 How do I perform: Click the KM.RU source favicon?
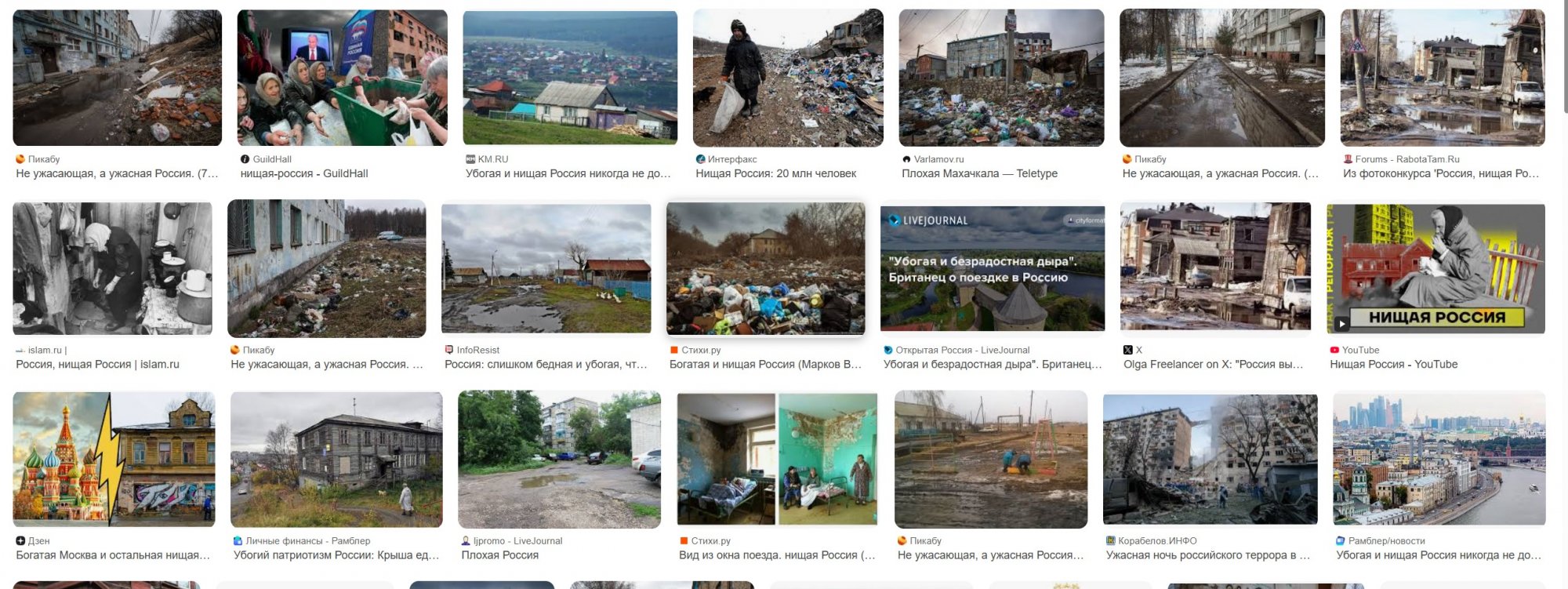coord(470,159)
